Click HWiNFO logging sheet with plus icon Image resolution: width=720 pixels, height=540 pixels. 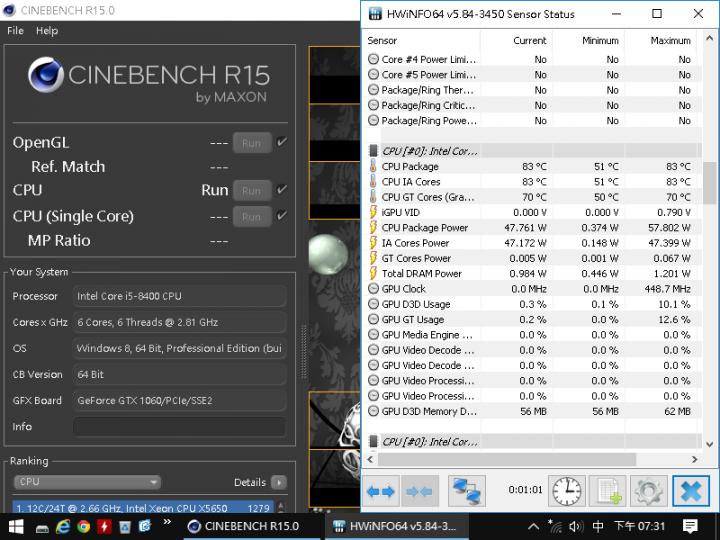point(608,491)
